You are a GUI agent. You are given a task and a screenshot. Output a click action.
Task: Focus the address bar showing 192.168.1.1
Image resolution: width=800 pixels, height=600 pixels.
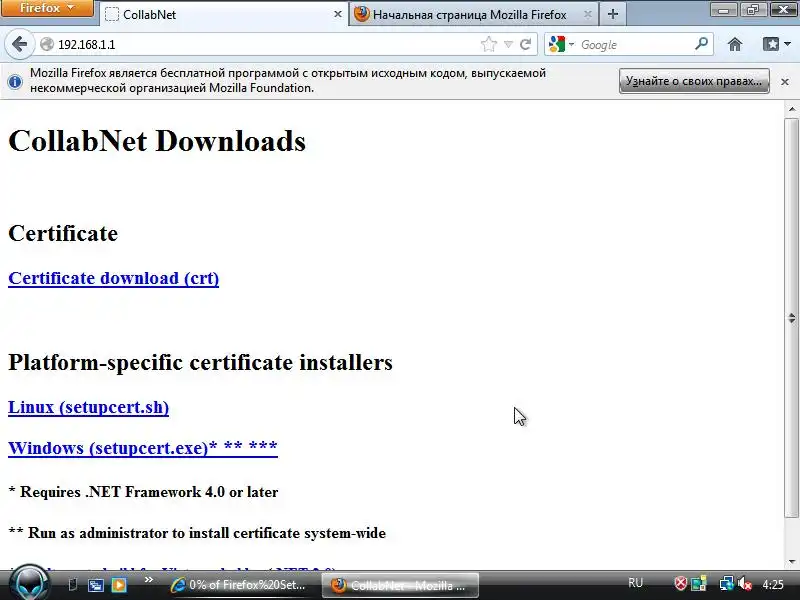click(265, 44)
